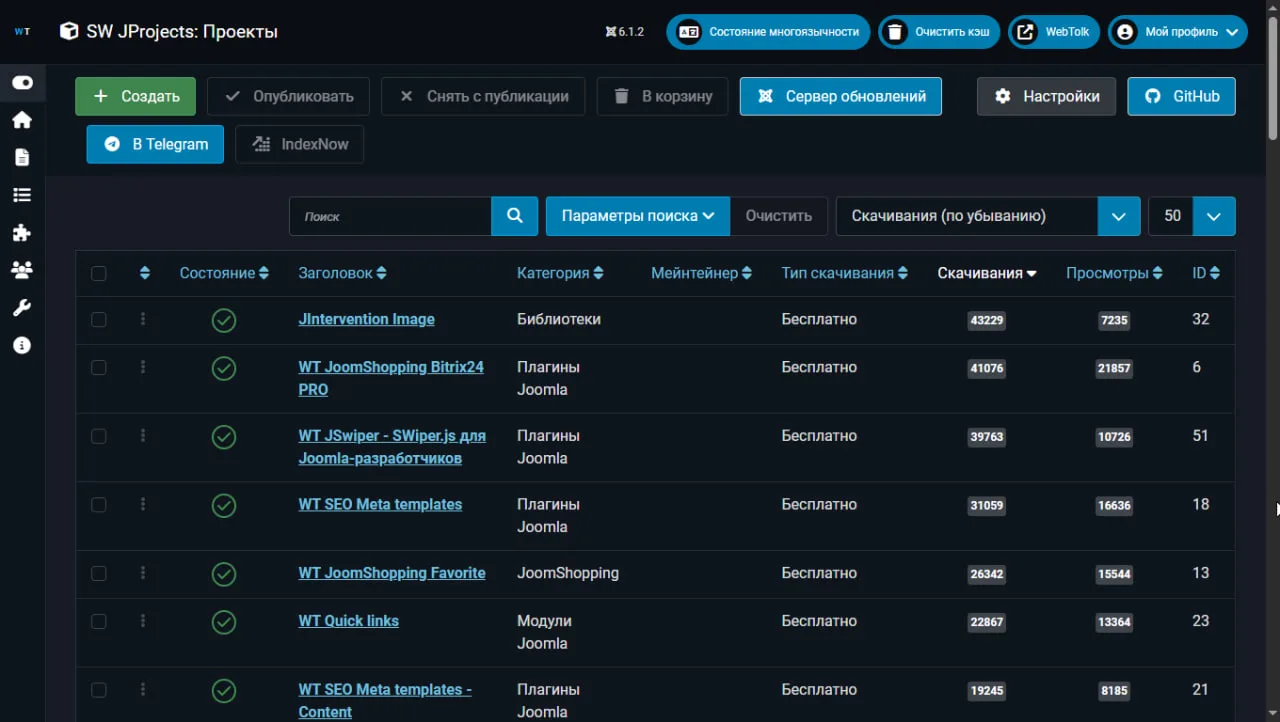Screen dimensions: 1280x722
Task: Select the WT JoomShopping Bitrix24 PRO checkbox
Action: tap(99, 367)
